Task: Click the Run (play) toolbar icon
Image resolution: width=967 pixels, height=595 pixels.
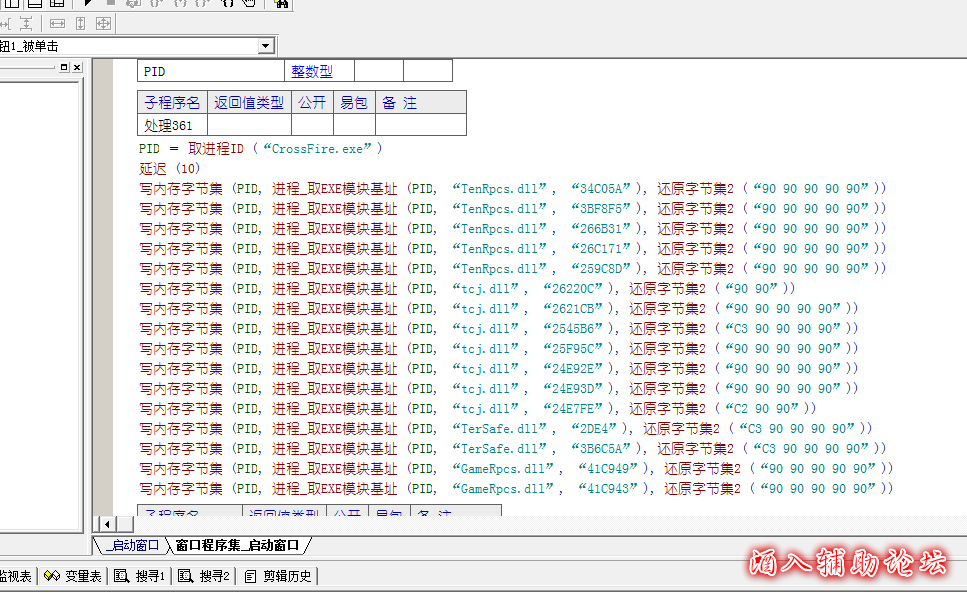Action: [89, 4]
